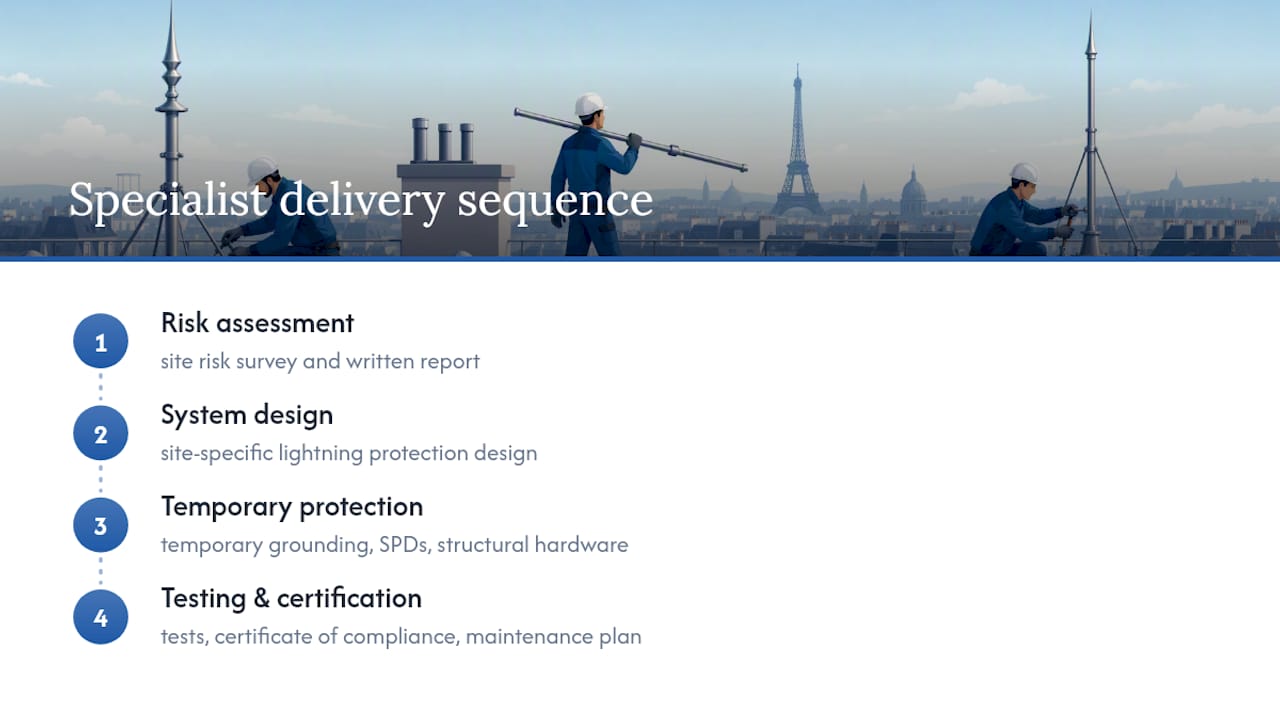Click the site-specific lightning protection design text
Screen dimensions: 1280x720
349,453
